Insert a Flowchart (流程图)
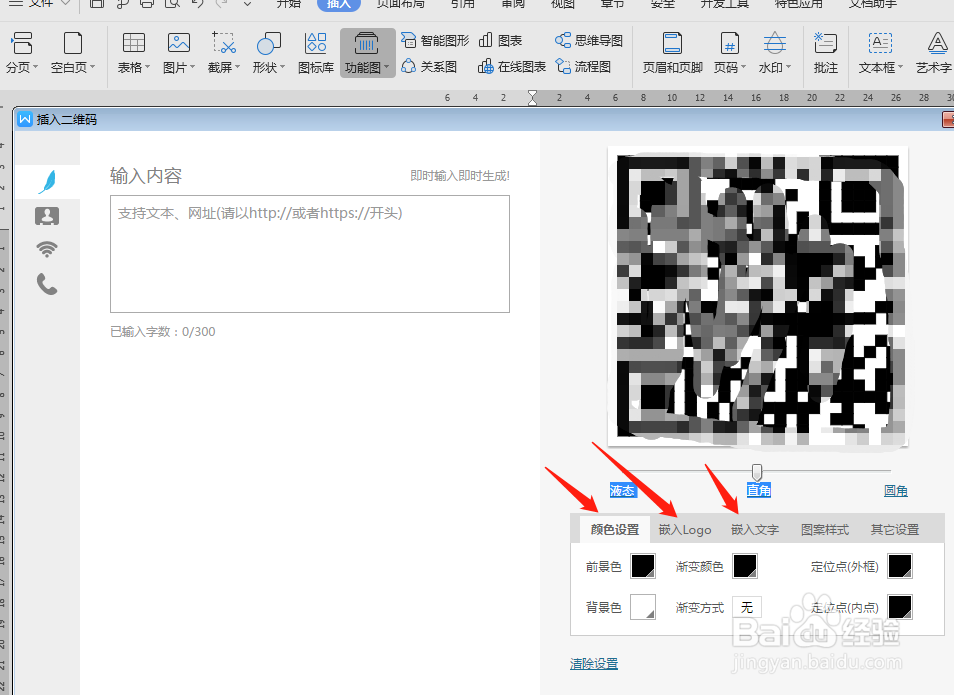Viewport: 954px width, 695px height. click(583, 66)
